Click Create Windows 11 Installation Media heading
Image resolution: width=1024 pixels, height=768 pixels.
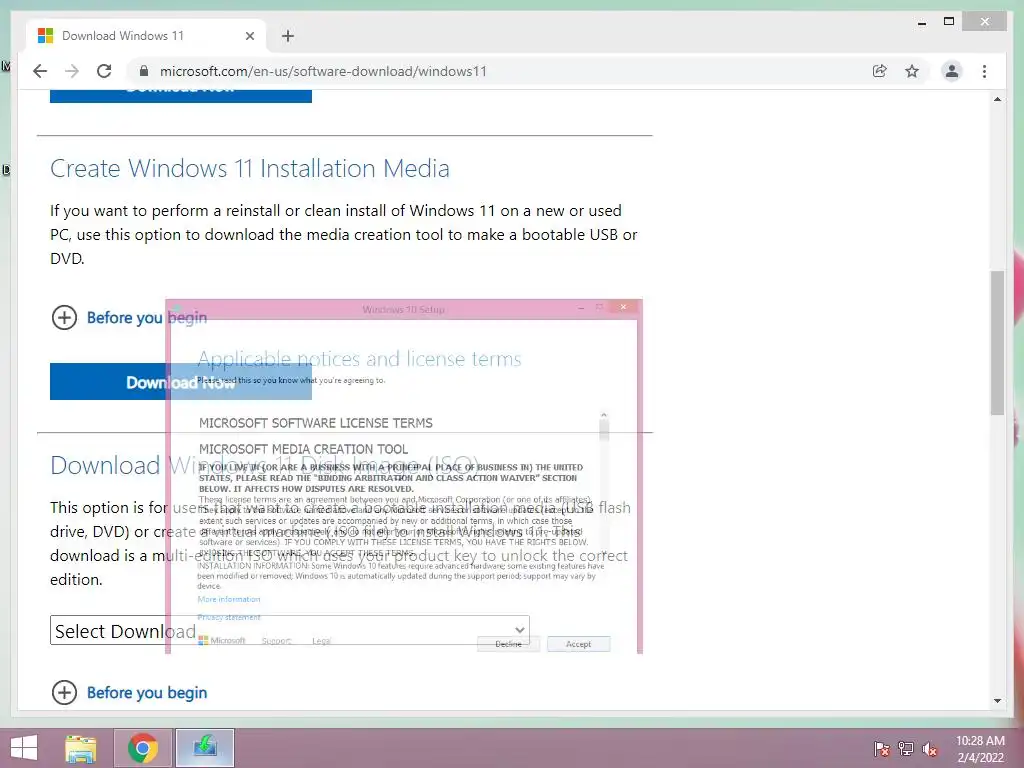click(x=249, y=168)
